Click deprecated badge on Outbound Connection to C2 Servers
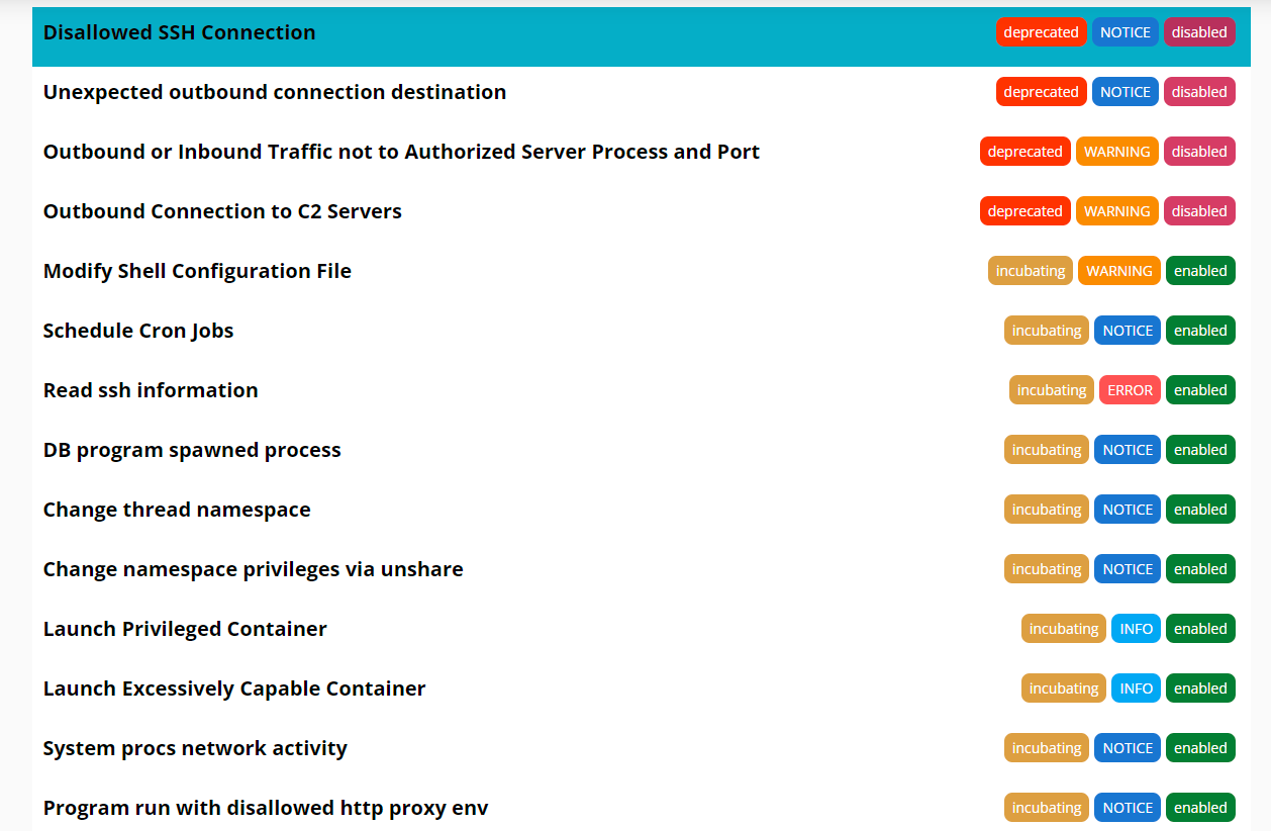Screen dimensions: 1271x832 1025,211
